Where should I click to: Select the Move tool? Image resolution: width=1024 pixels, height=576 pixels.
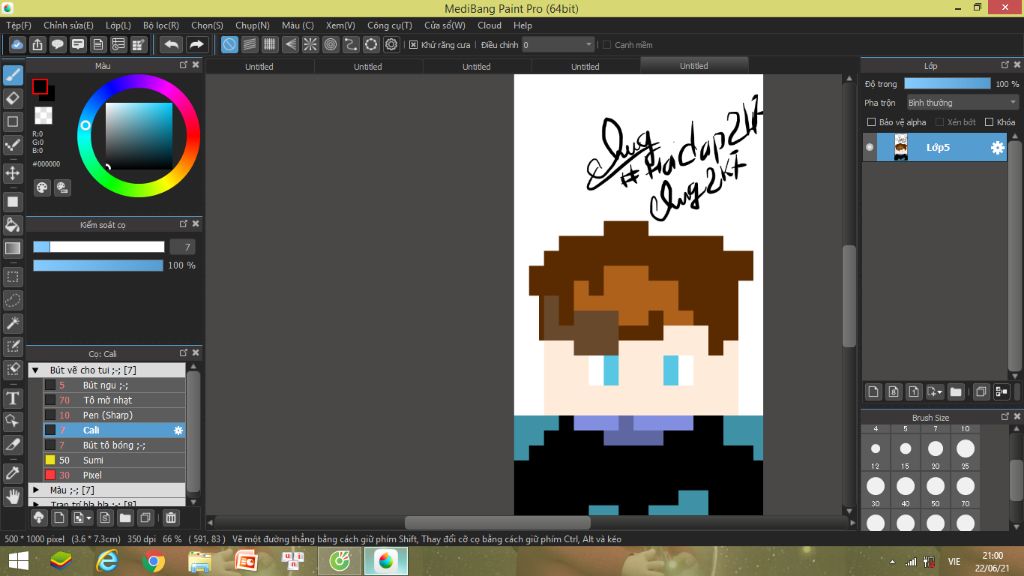tap(13, 173)
